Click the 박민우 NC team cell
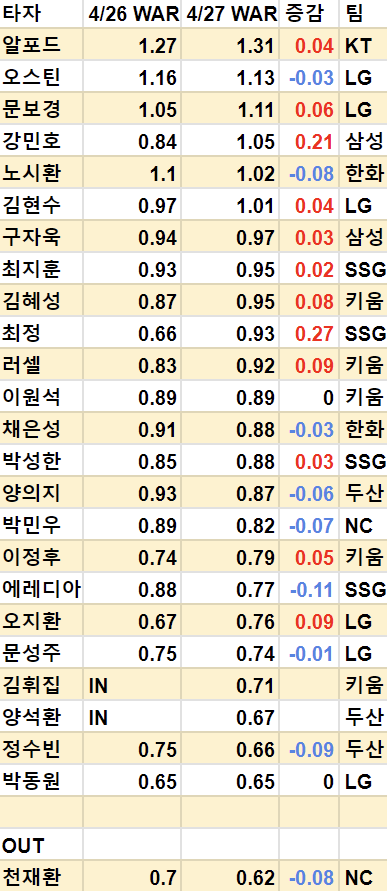This screenshot has width=387, height=891. (363, 525)
